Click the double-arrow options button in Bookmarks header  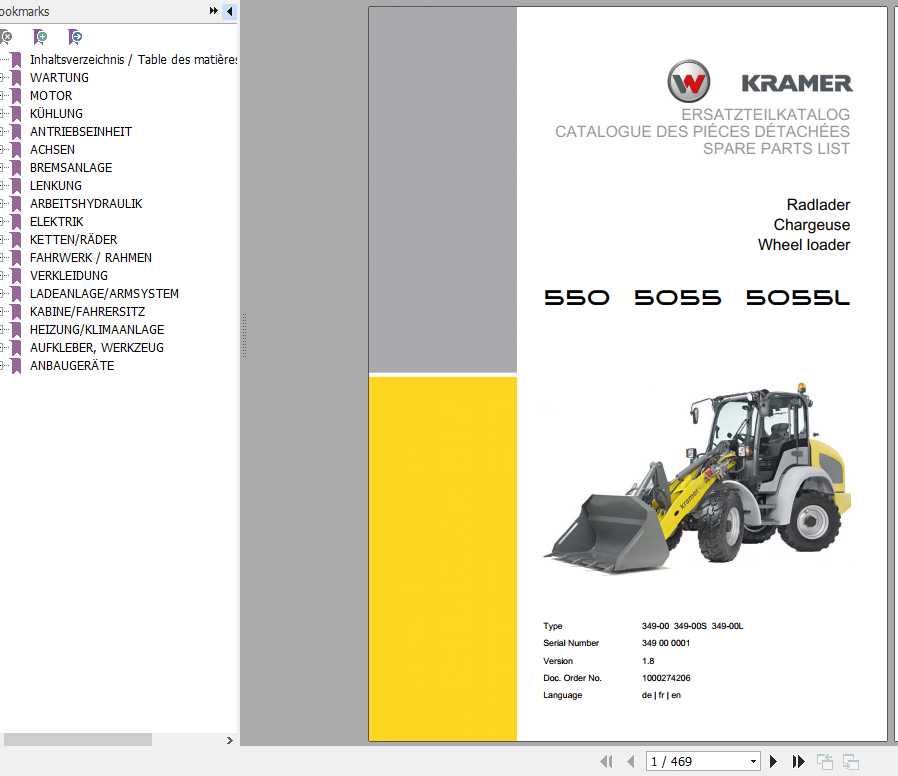coord(214,11)
